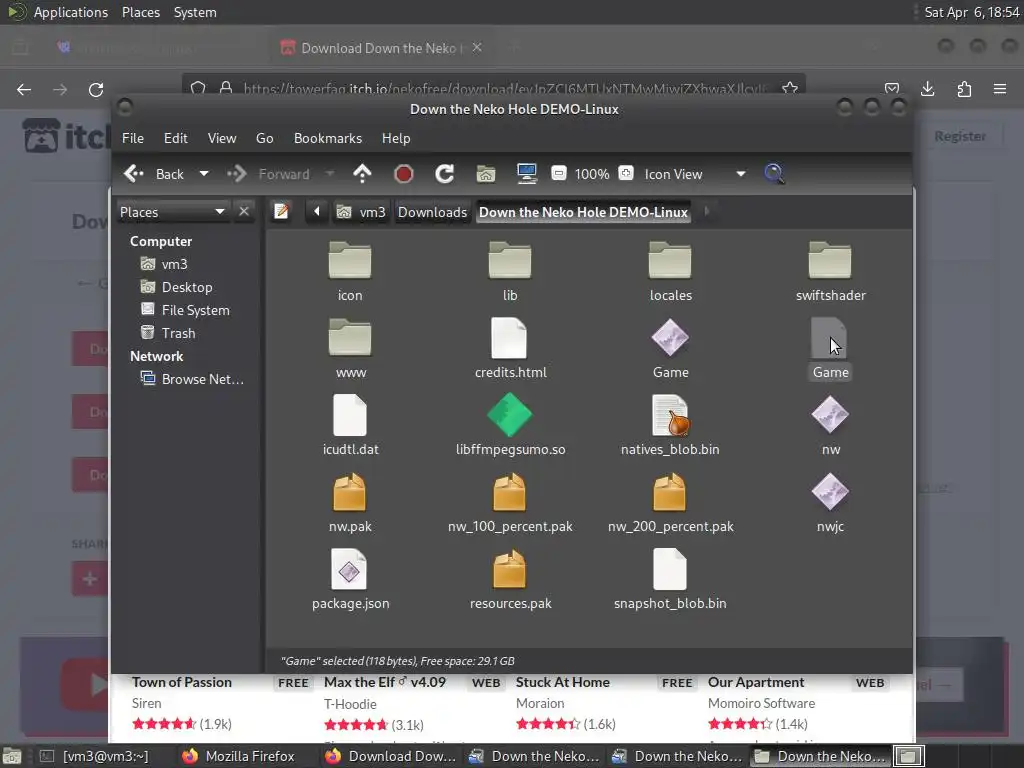Viewport: 1024px width, 768px height.
Task: Open the Help menu
Action: pos(396,138)
